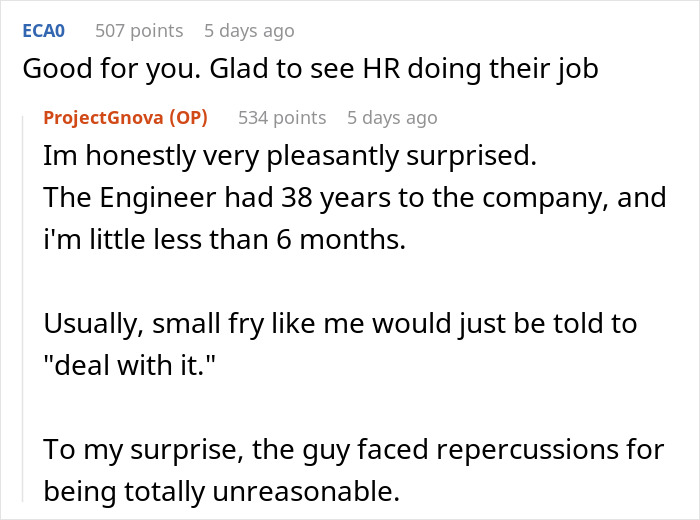
Task: Open the timestamp on ProjectGnova's reply
Action: coord(392,118)
